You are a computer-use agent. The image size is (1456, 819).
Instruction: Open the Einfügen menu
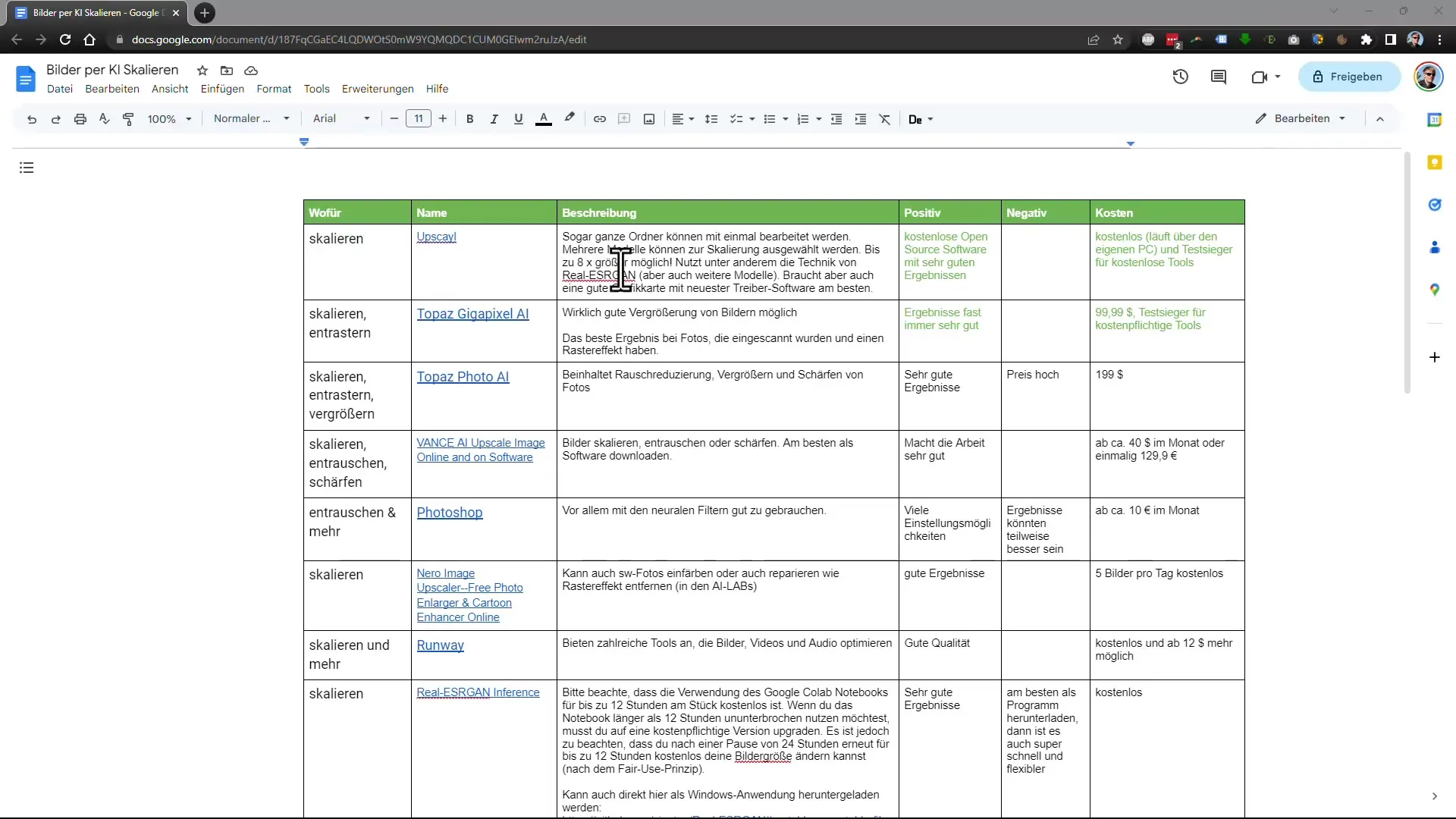tap(222, 88)
